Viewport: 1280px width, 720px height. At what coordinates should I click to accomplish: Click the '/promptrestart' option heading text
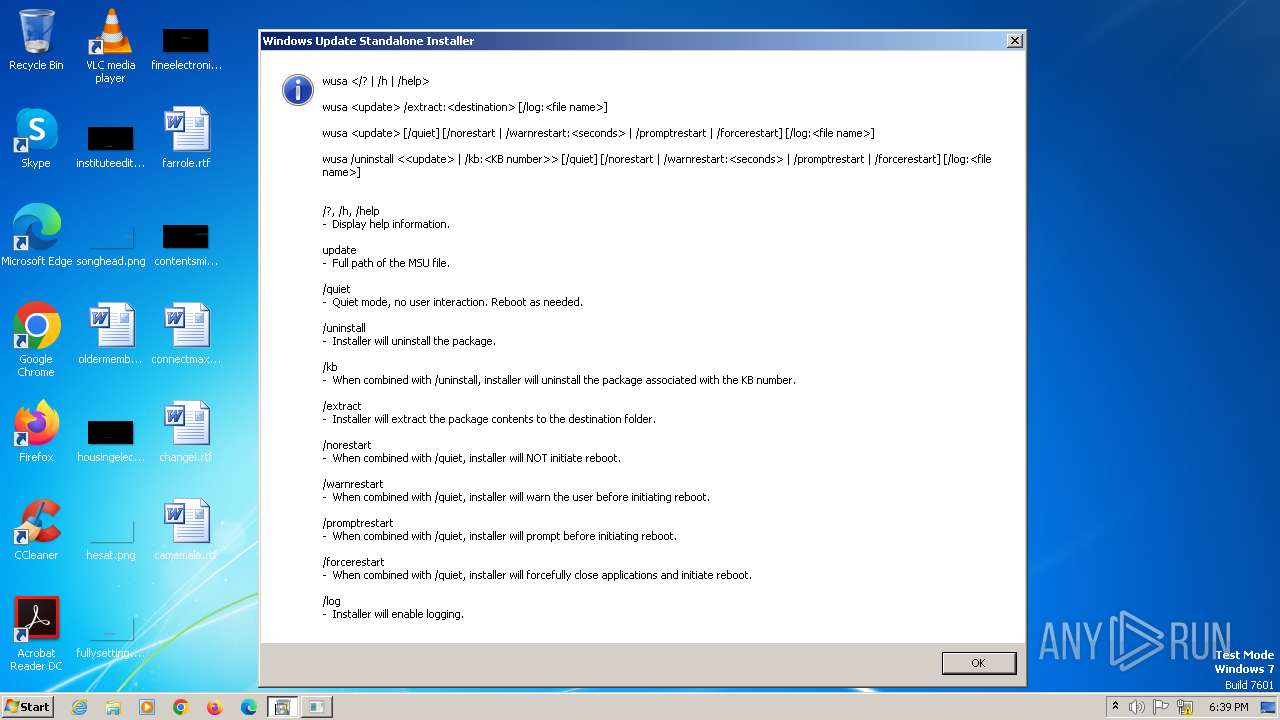click(358, 523)
